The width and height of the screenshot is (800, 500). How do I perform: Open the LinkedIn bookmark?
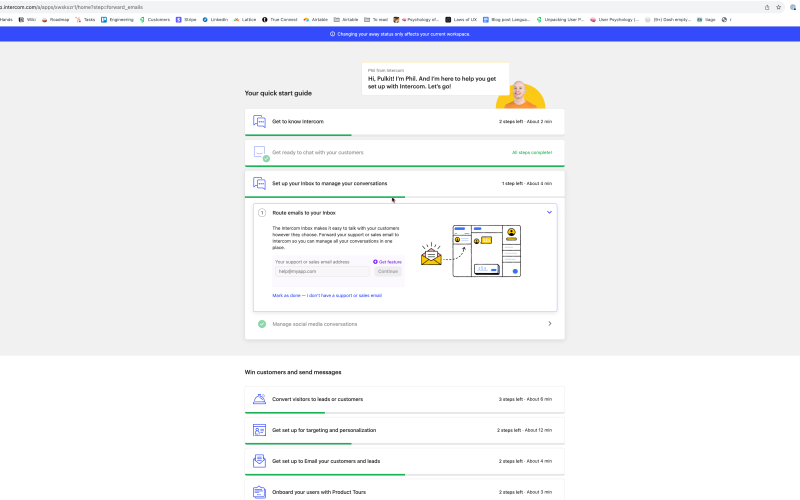[215, 19]
